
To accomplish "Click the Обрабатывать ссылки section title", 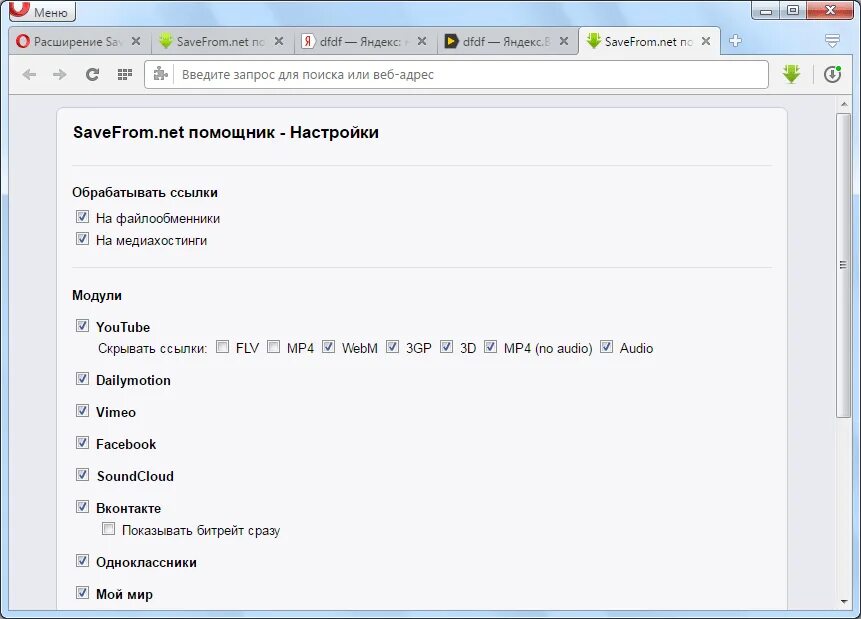I will pos(145,193).
